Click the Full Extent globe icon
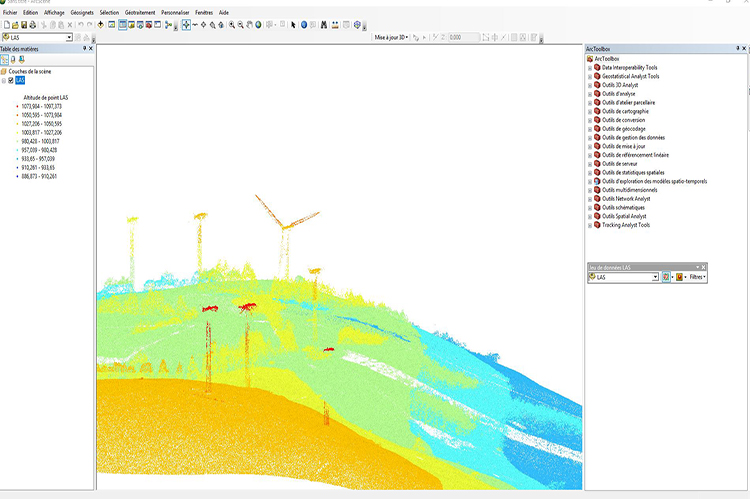 tap(259, 24)
